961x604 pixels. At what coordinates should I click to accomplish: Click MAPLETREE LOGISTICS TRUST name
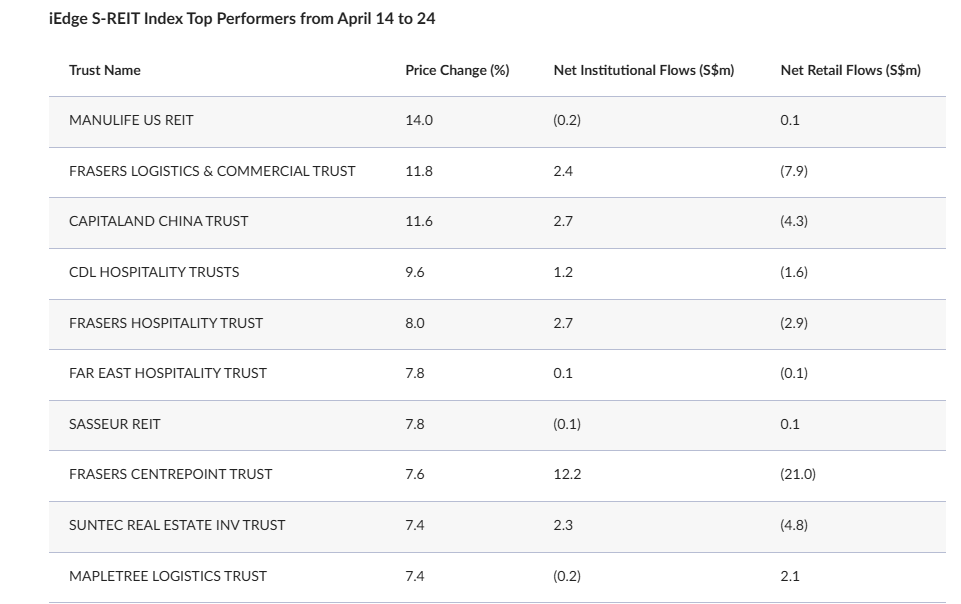168,576
